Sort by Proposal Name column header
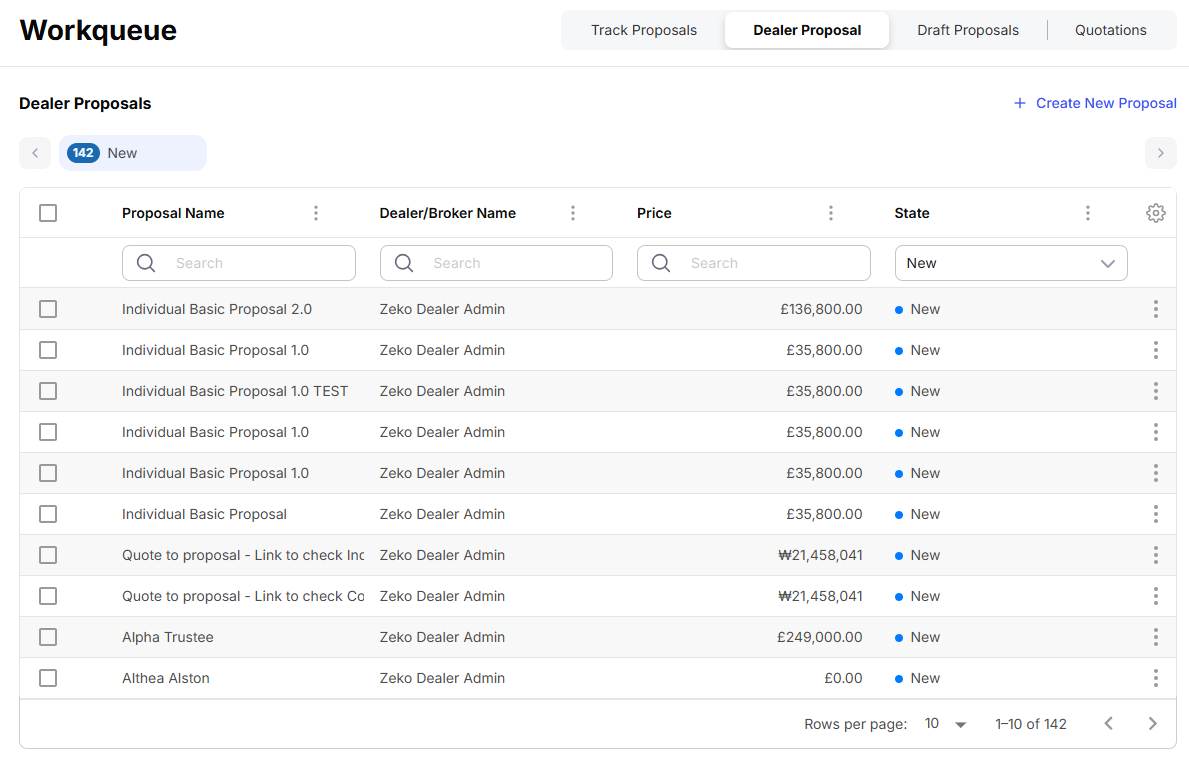Screen dimensions: 1189x774 (173, 213)
